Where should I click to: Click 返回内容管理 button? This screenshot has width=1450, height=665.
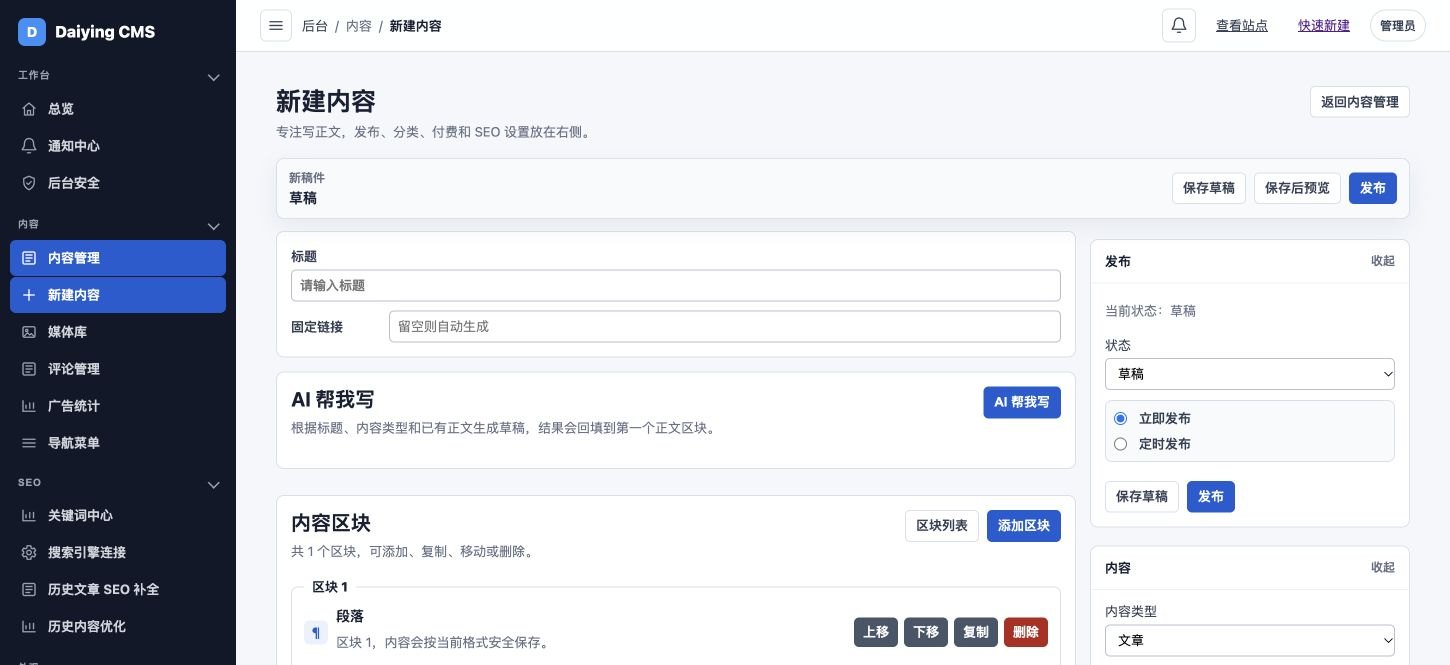(1360, 102)
